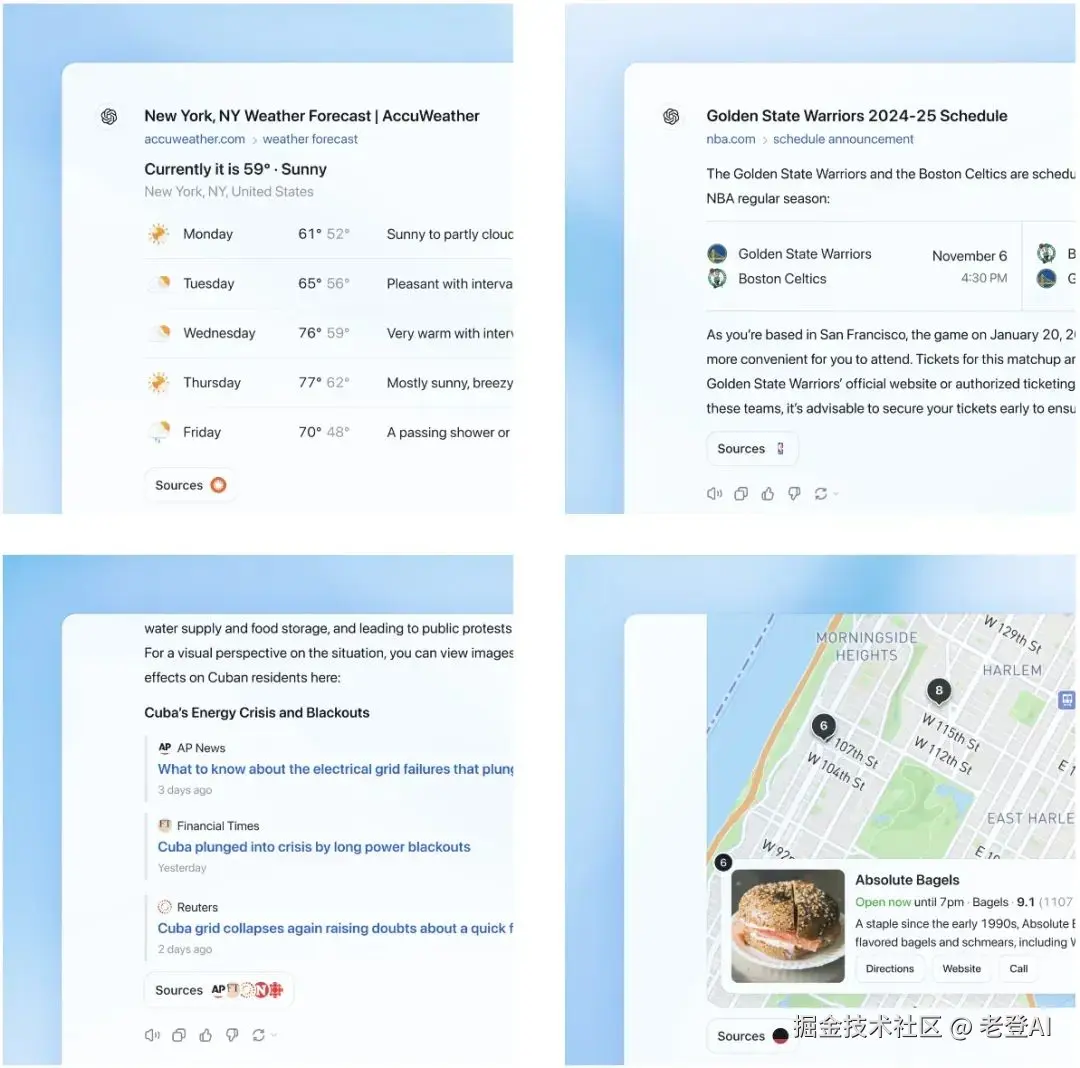Click the weather forecast breadcrumb text
Screen dimensions: 1080x1068
[x=310, y=139]
